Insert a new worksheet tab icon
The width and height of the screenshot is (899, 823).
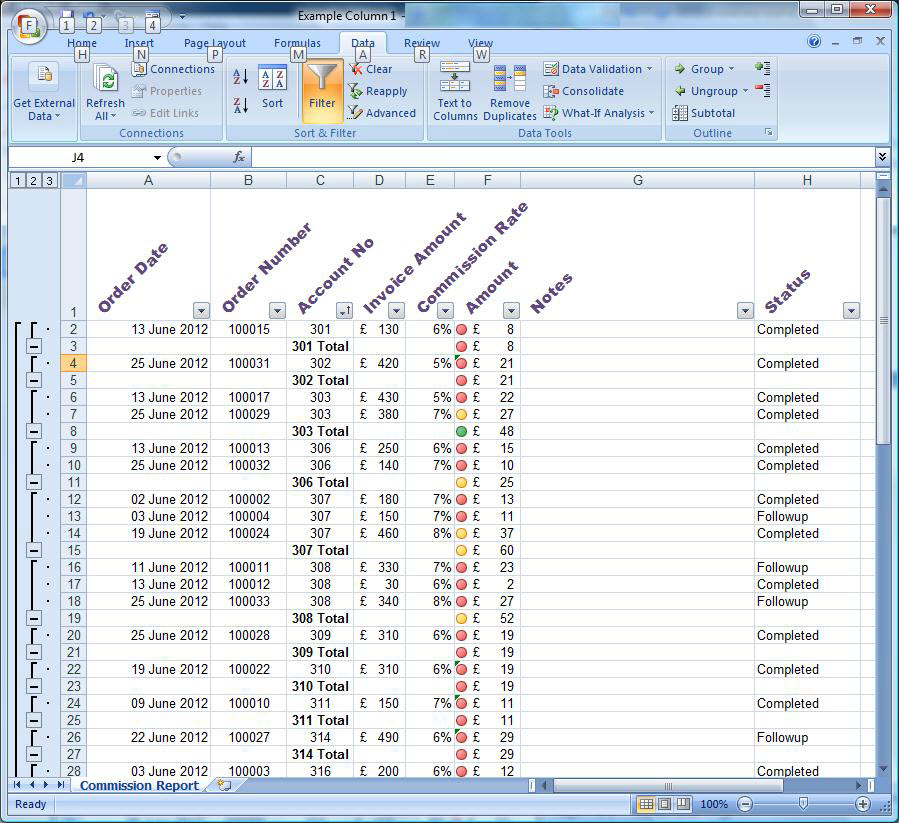pyautogui.click(x=224, y=785)
